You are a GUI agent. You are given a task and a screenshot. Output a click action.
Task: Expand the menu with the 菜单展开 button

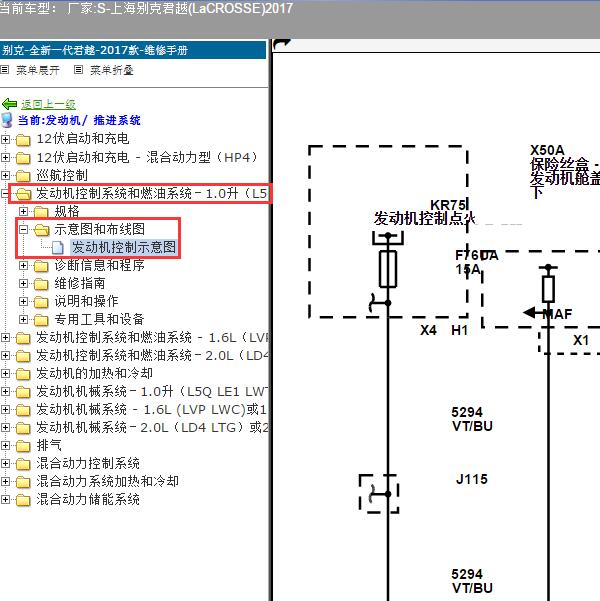click(38, 70)
